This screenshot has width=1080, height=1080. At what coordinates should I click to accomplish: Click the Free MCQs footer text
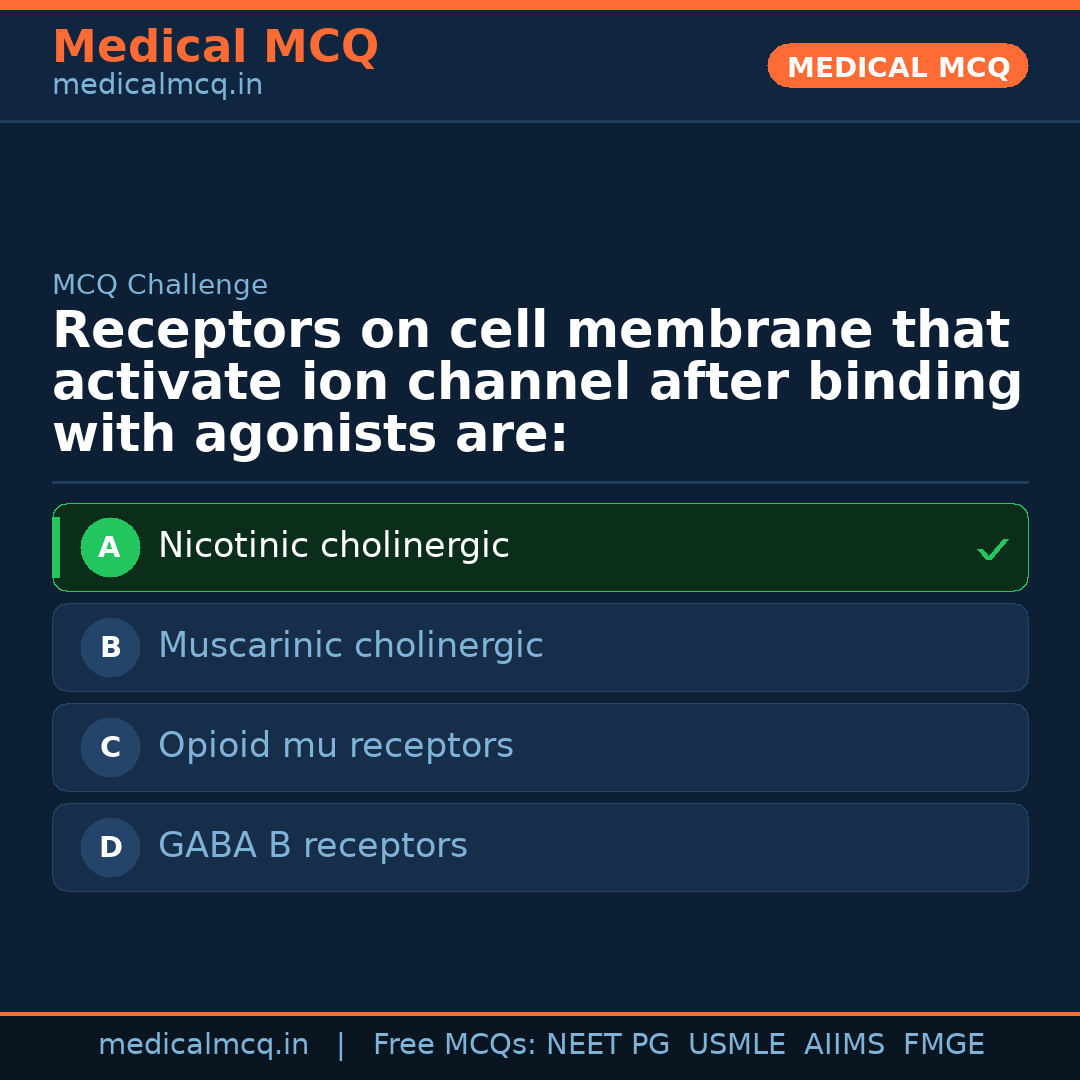click(454, 1045)
